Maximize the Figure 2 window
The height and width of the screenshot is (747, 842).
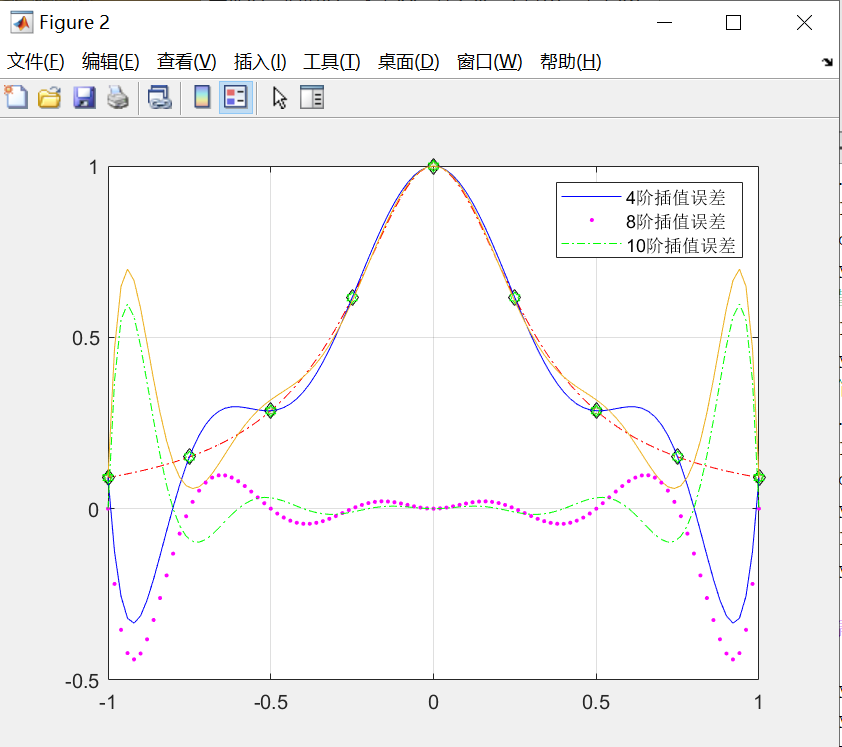coord(734,23)
